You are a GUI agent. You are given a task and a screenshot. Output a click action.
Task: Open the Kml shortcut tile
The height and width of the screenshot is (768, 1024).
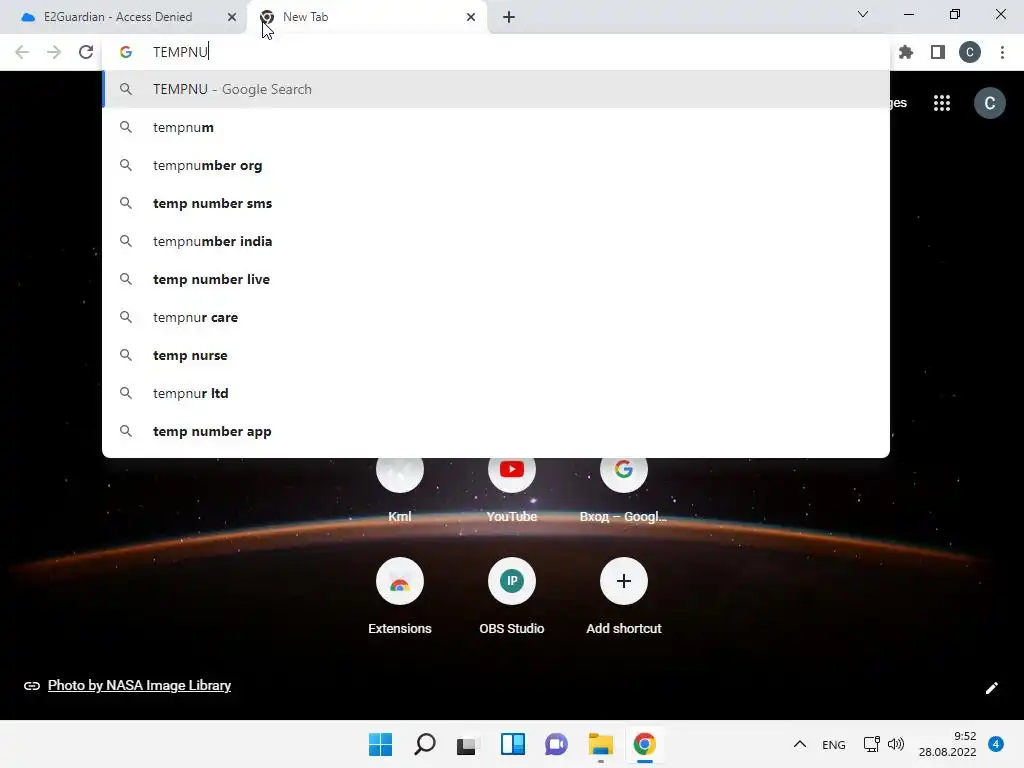[400, 487]
